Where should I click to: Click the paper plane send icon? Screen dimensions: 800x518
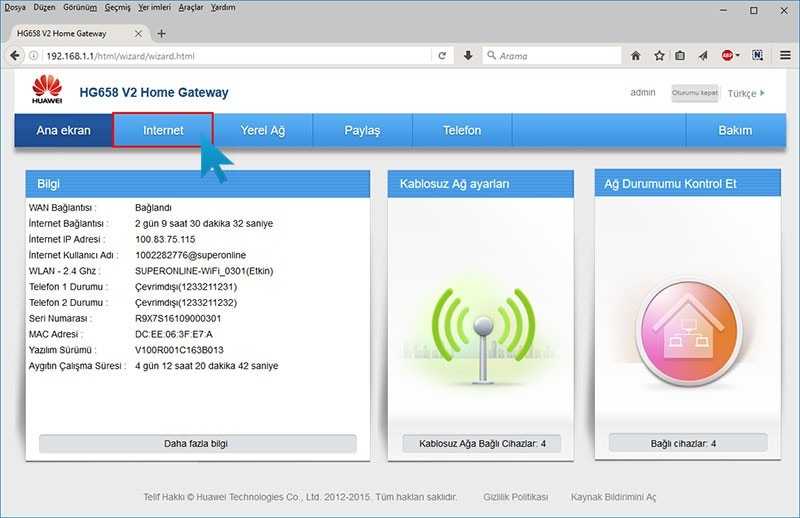point(703,56)
